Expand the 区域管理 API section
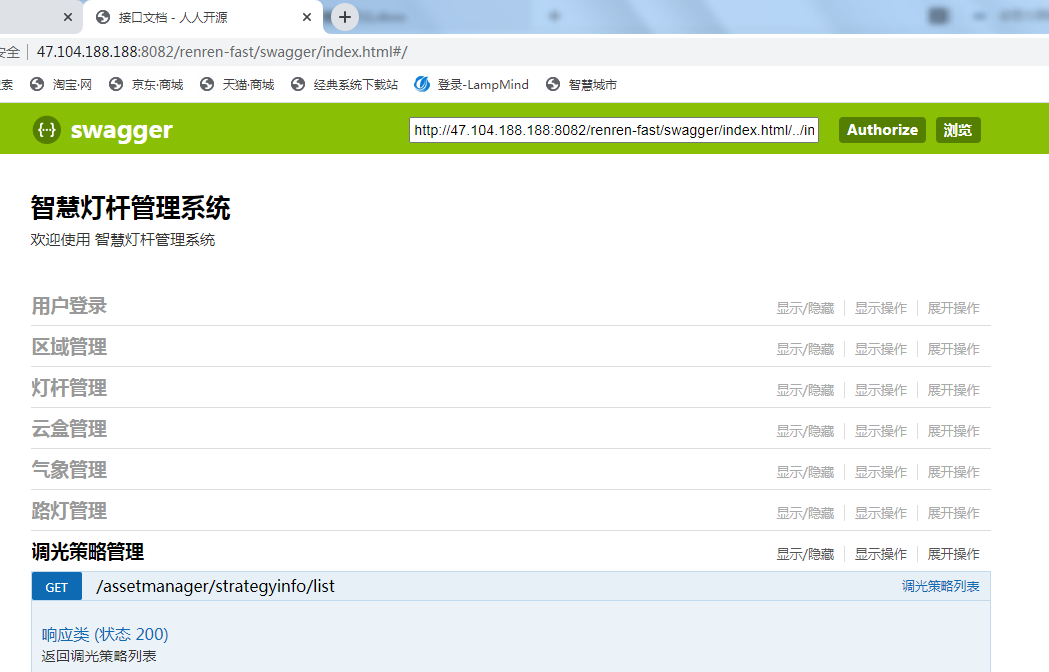The height and width of the screenshot is (672, 1049). pos(69,347)
